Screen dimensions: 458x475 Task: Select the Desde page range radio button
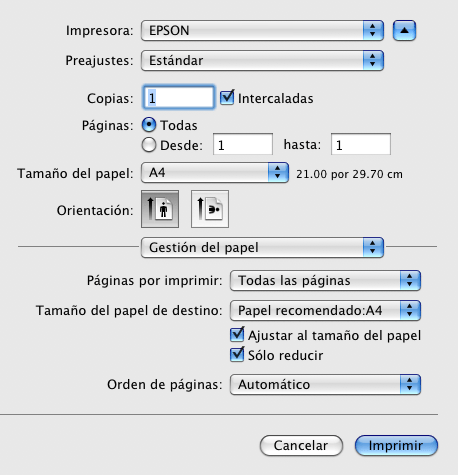[x=149, y=145]
